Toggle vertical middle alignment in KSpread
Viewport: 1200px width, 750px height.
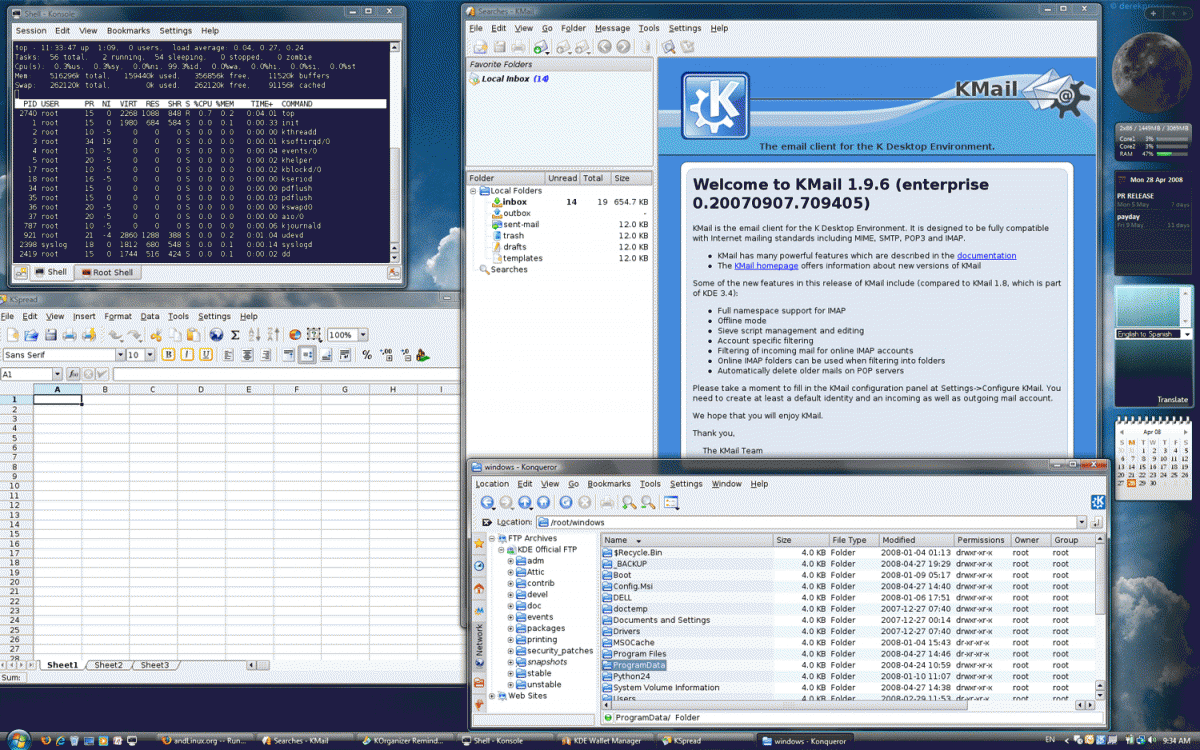307,355
